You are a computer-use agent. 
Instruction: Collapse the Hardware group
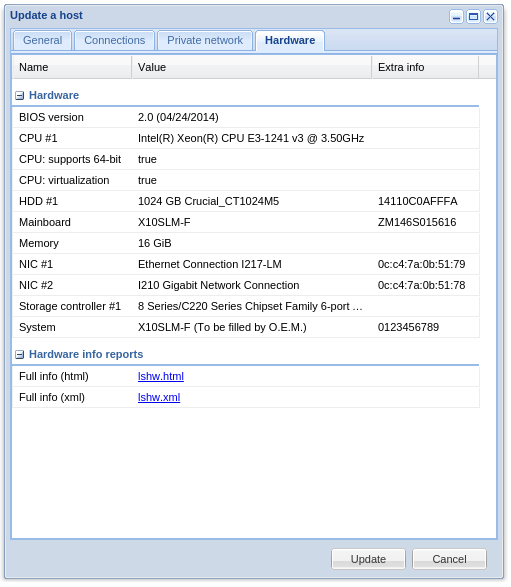19,96
